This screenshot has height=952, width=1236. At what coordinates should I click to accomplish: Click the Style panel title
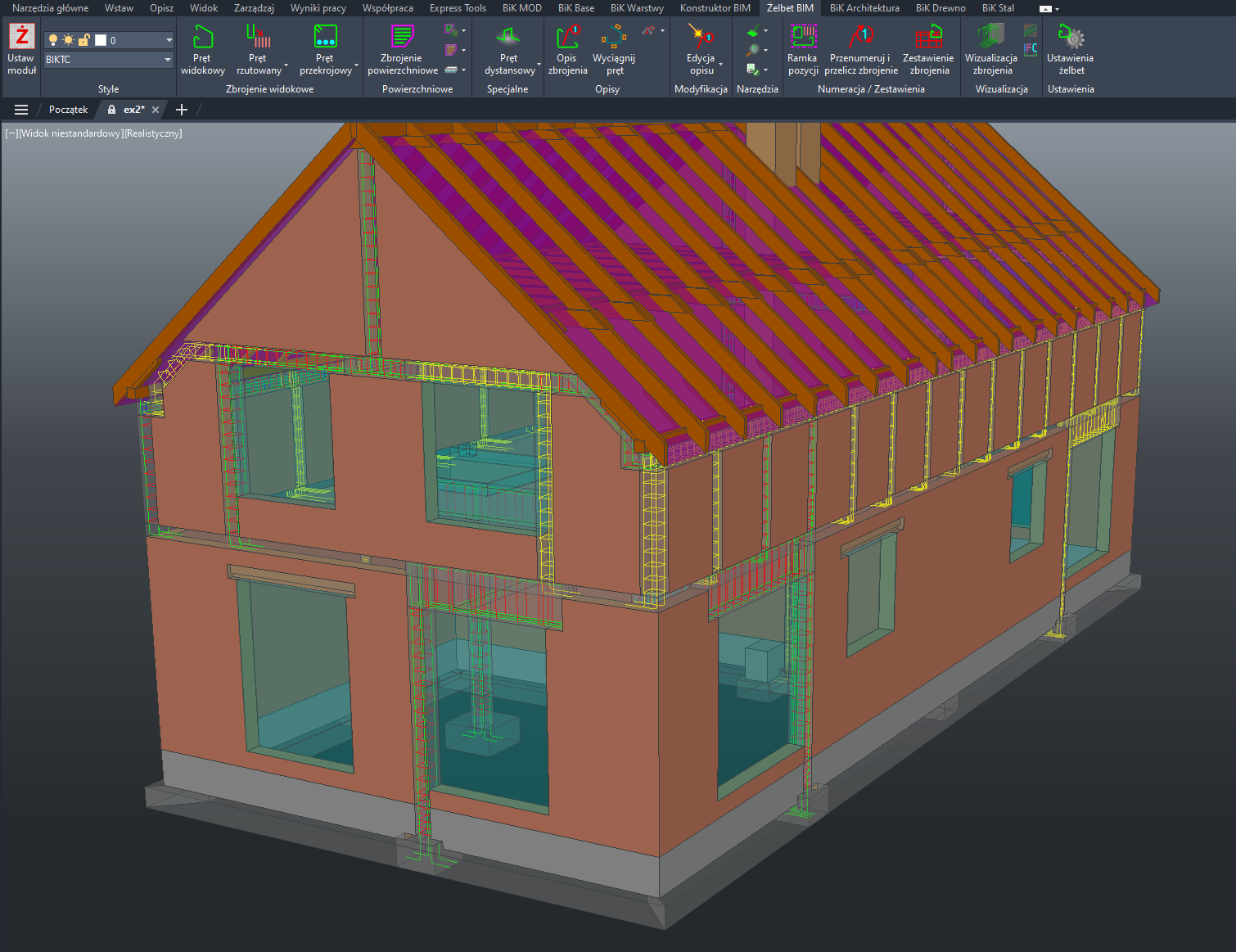click(108, 89)
